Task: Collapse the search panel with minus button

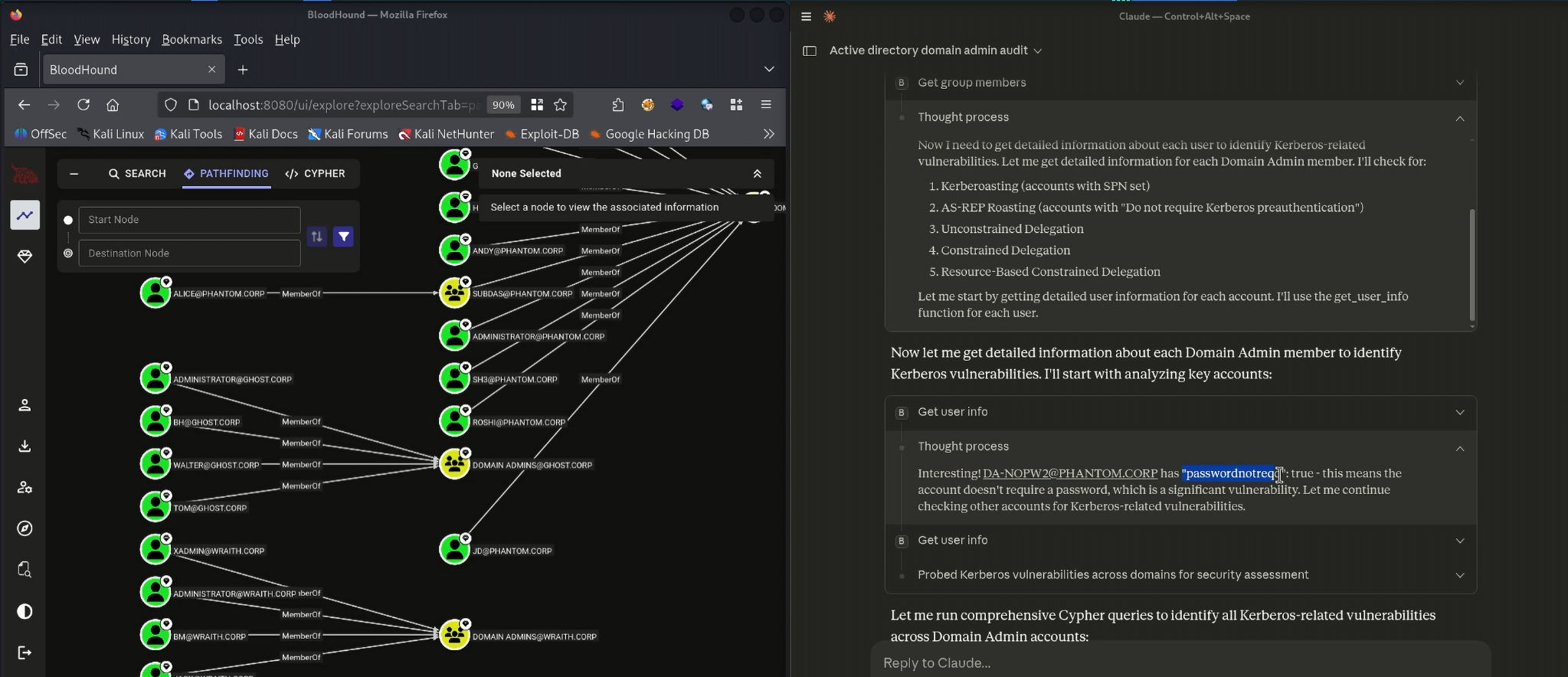Action: (x=74, y=174)
